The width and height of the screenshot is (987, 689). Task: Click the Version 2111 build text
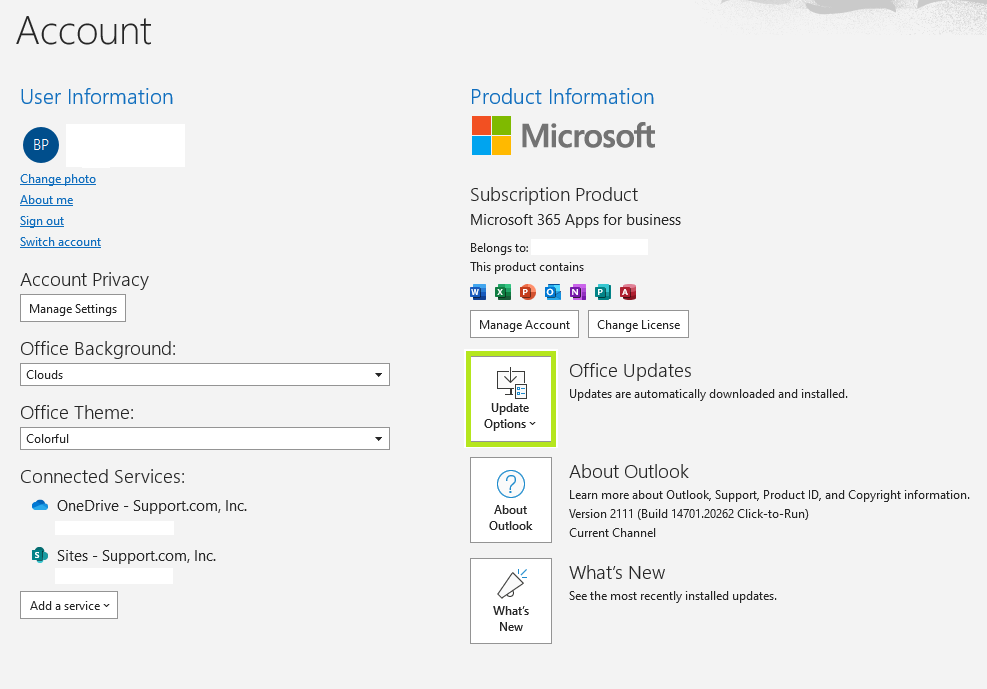689,513
